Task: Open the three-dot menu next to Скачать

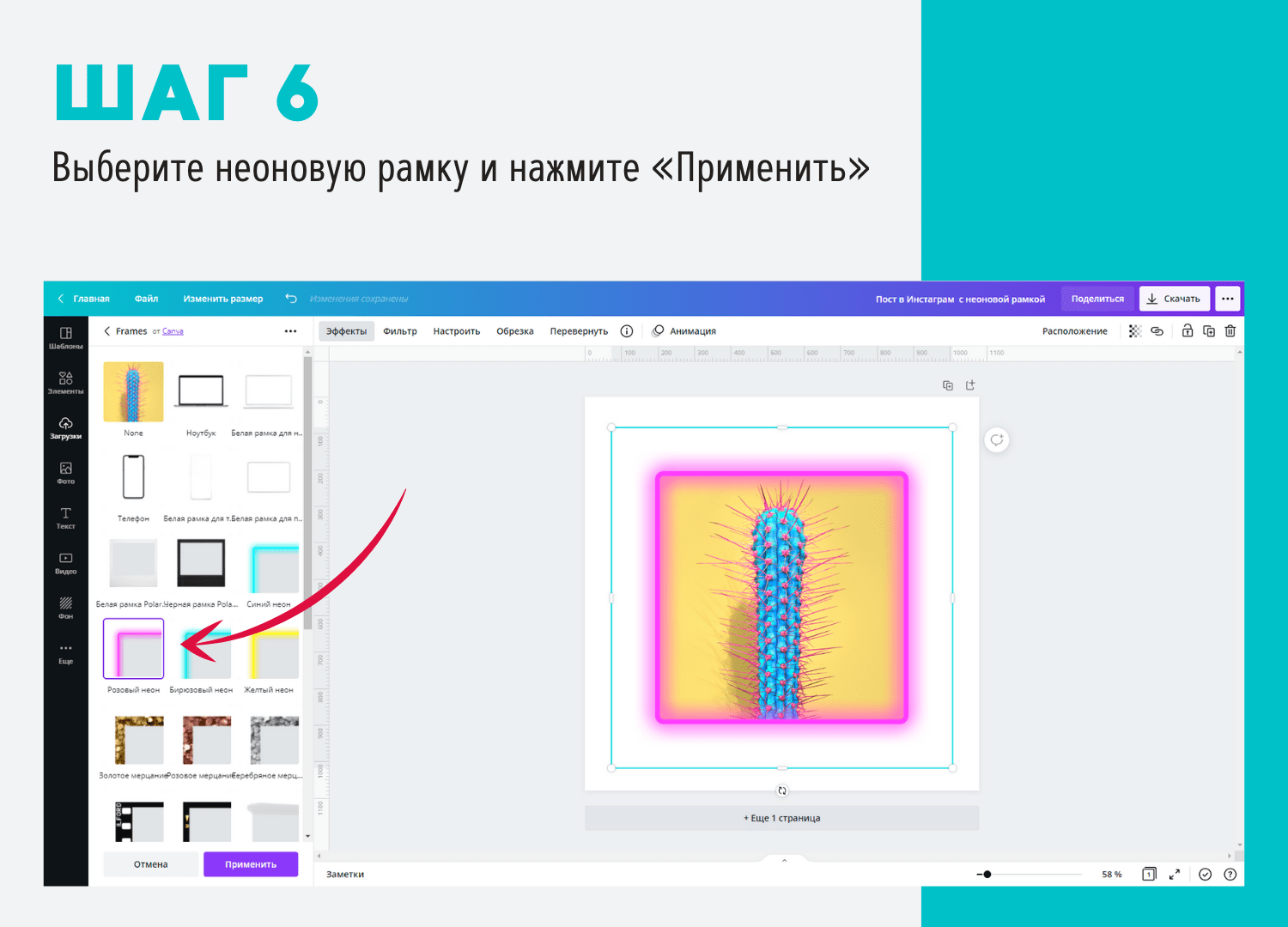Action: pos(1227,299)
